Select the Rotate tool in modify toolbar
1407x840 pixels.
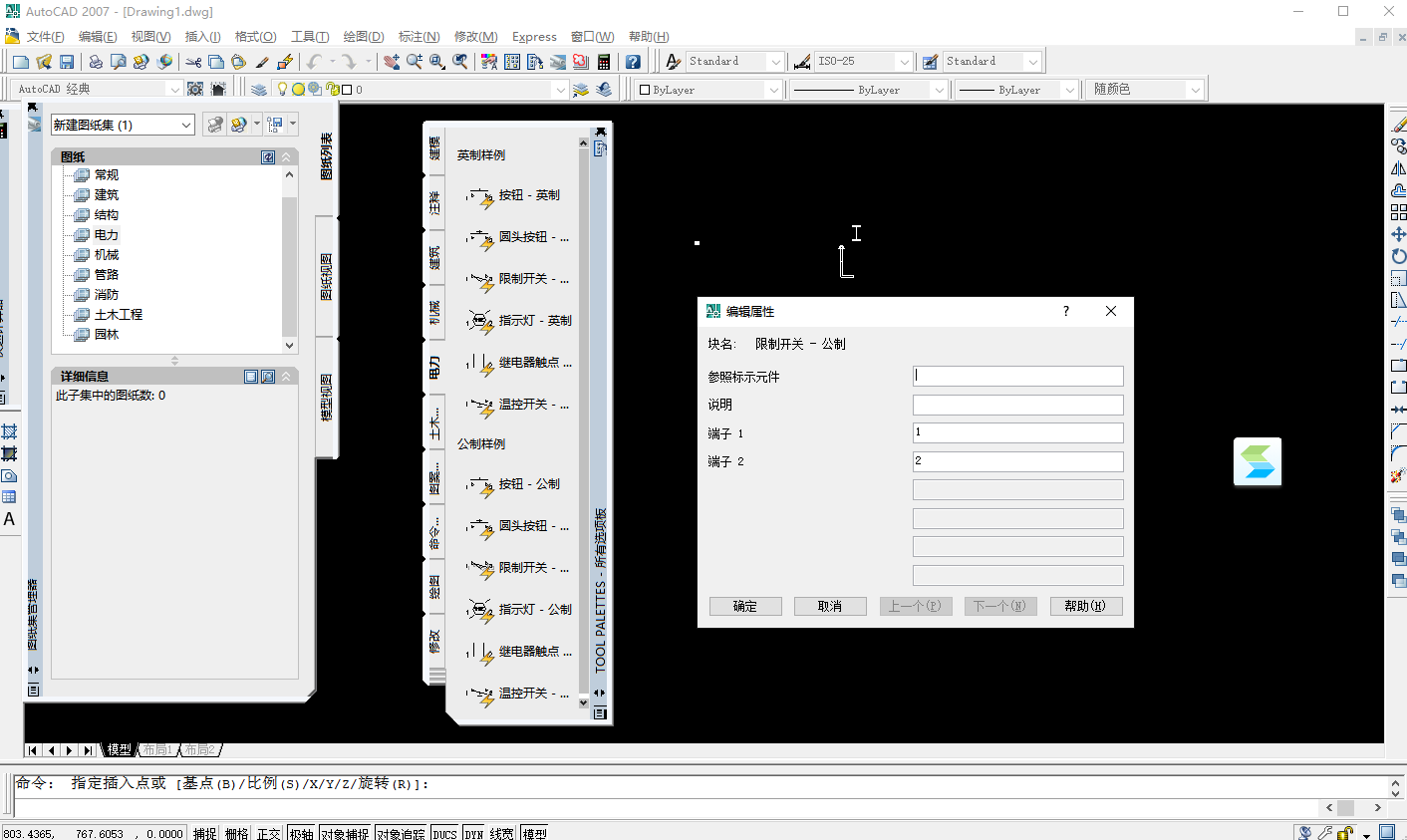pos(1398,256)
